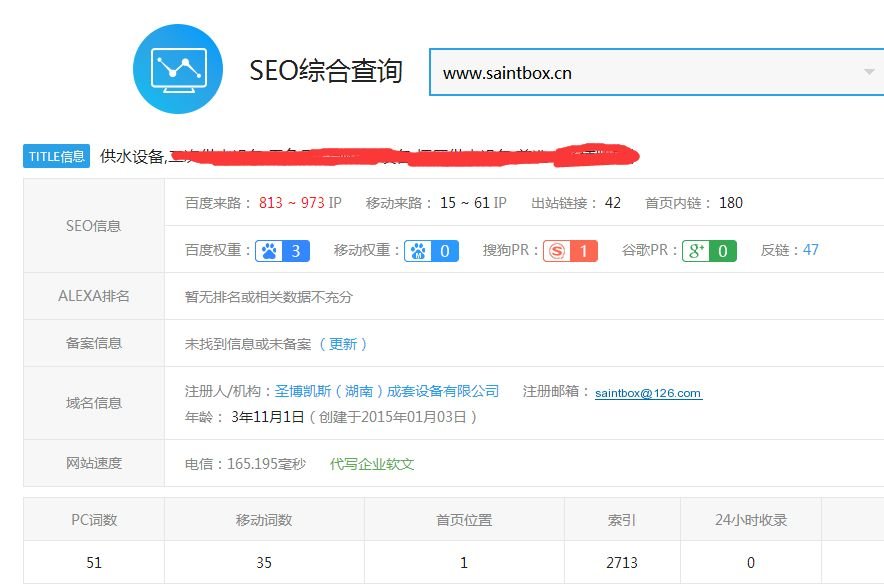The width and height of the screenshot is (884, 584).
Task: Click the 反链 count 47 link
Action: (810, 250)
